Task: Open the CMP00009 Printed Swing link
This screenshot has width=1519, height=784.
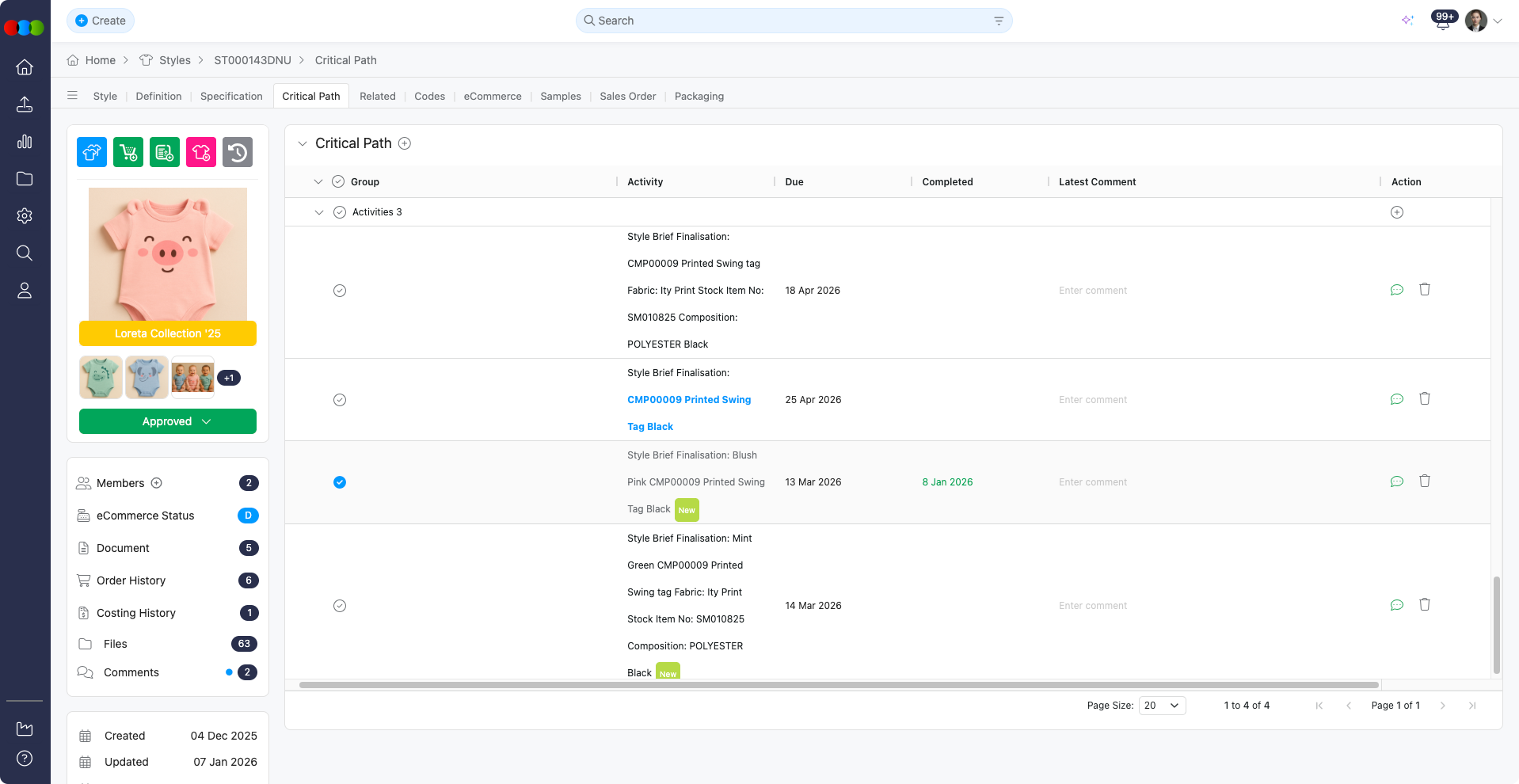Action: (x=689, y=400)
